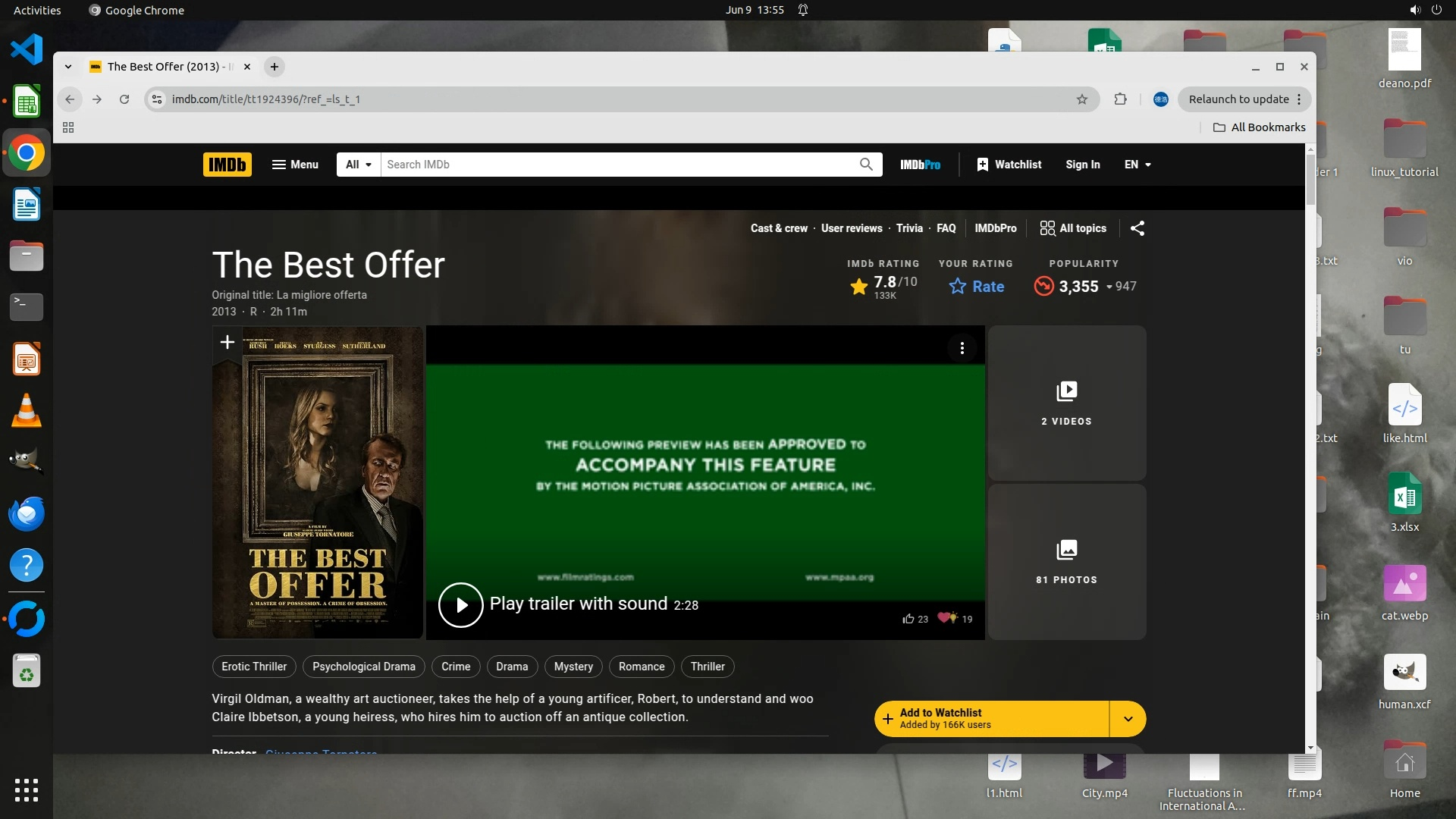Click the IMDb logo home icon
Viewport: 1456px width, 819px height.
coord(227,165)
